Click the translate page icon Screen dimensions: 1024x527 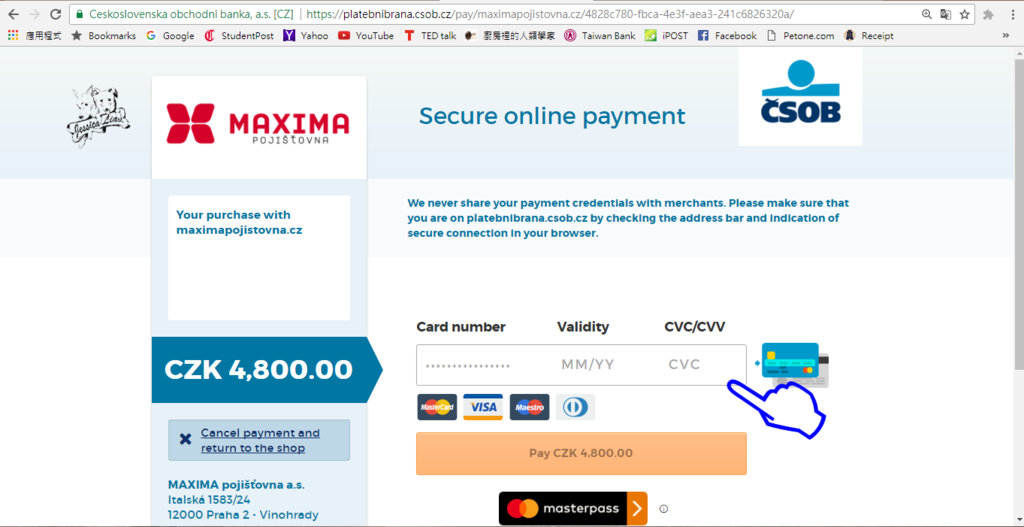pyautogui.click(x=946, y=14)
